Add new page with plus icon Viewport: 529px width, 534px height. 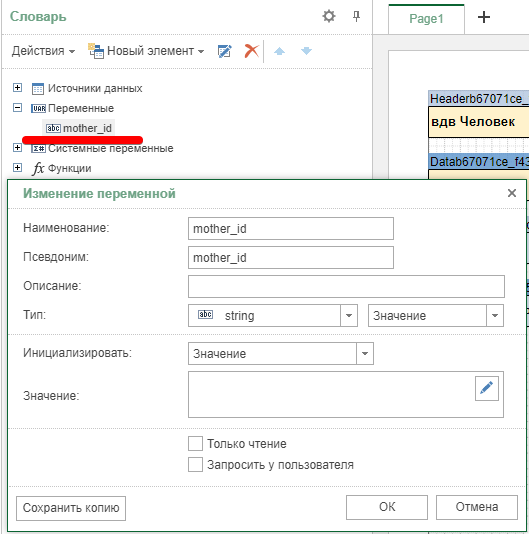[x=484, y=17]
